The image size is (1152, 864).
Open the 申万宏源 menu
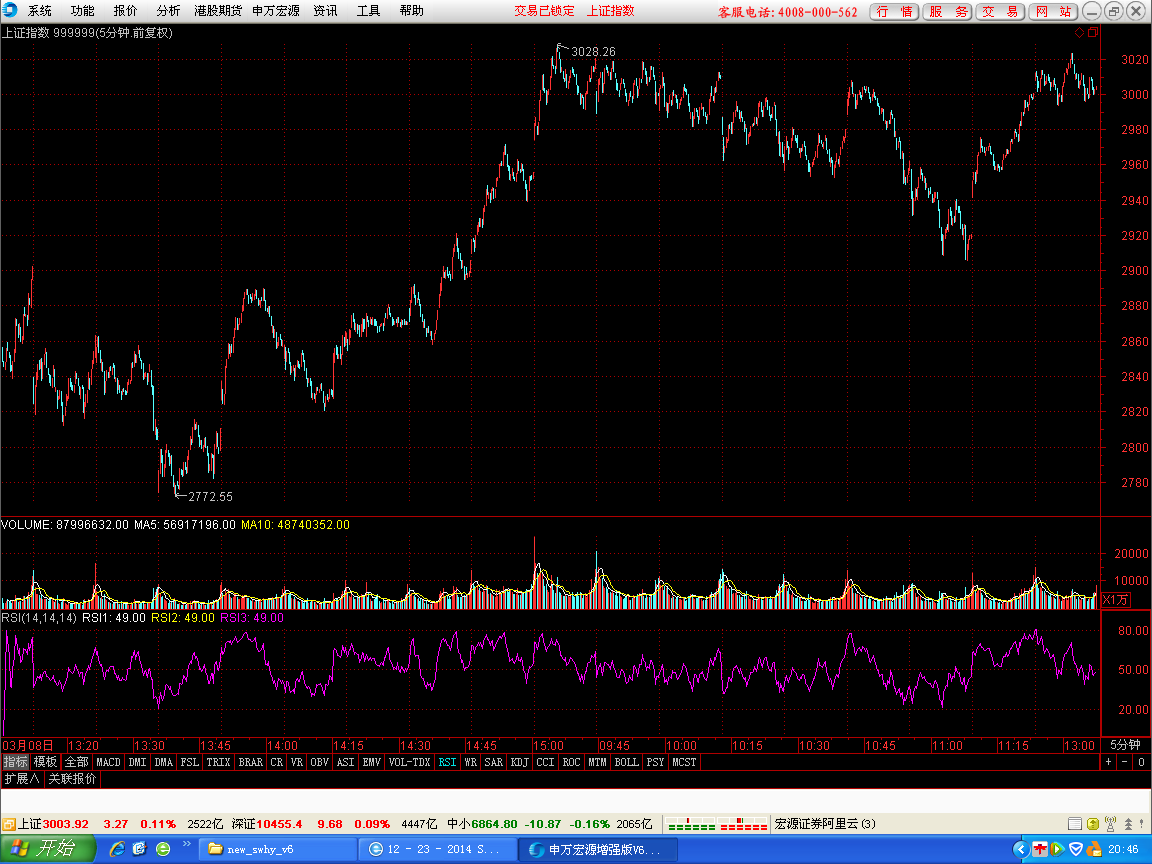tap(276, 11)
